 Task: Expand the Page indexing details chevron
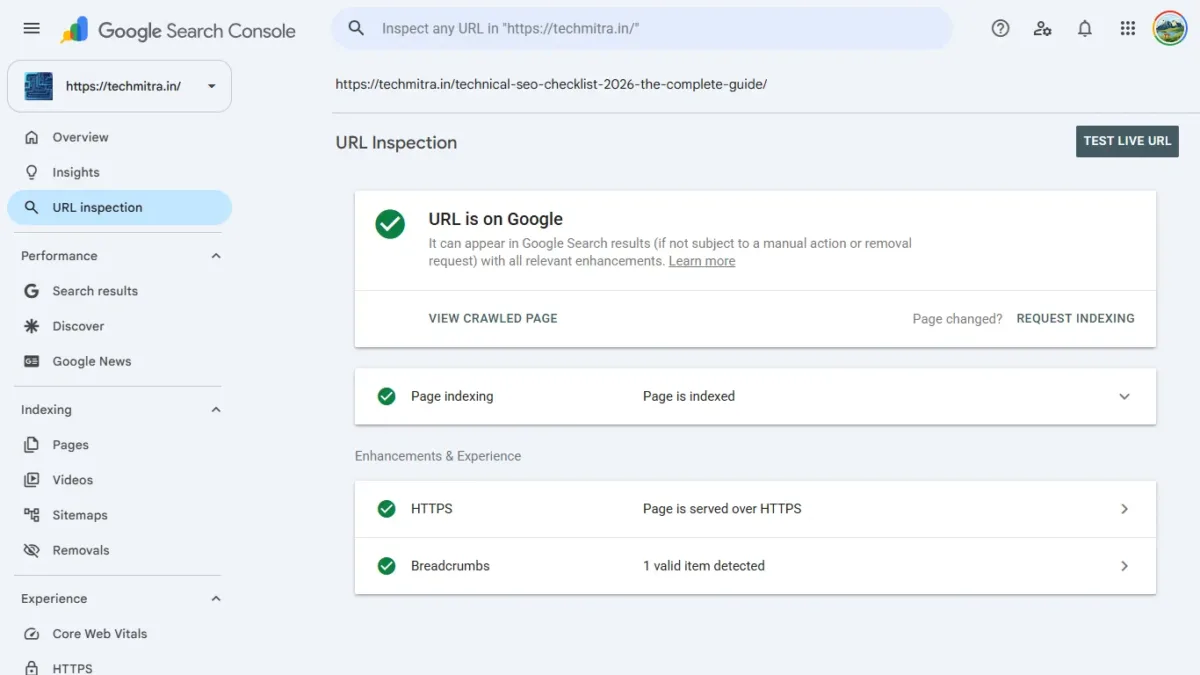(x=1124, y=396)
